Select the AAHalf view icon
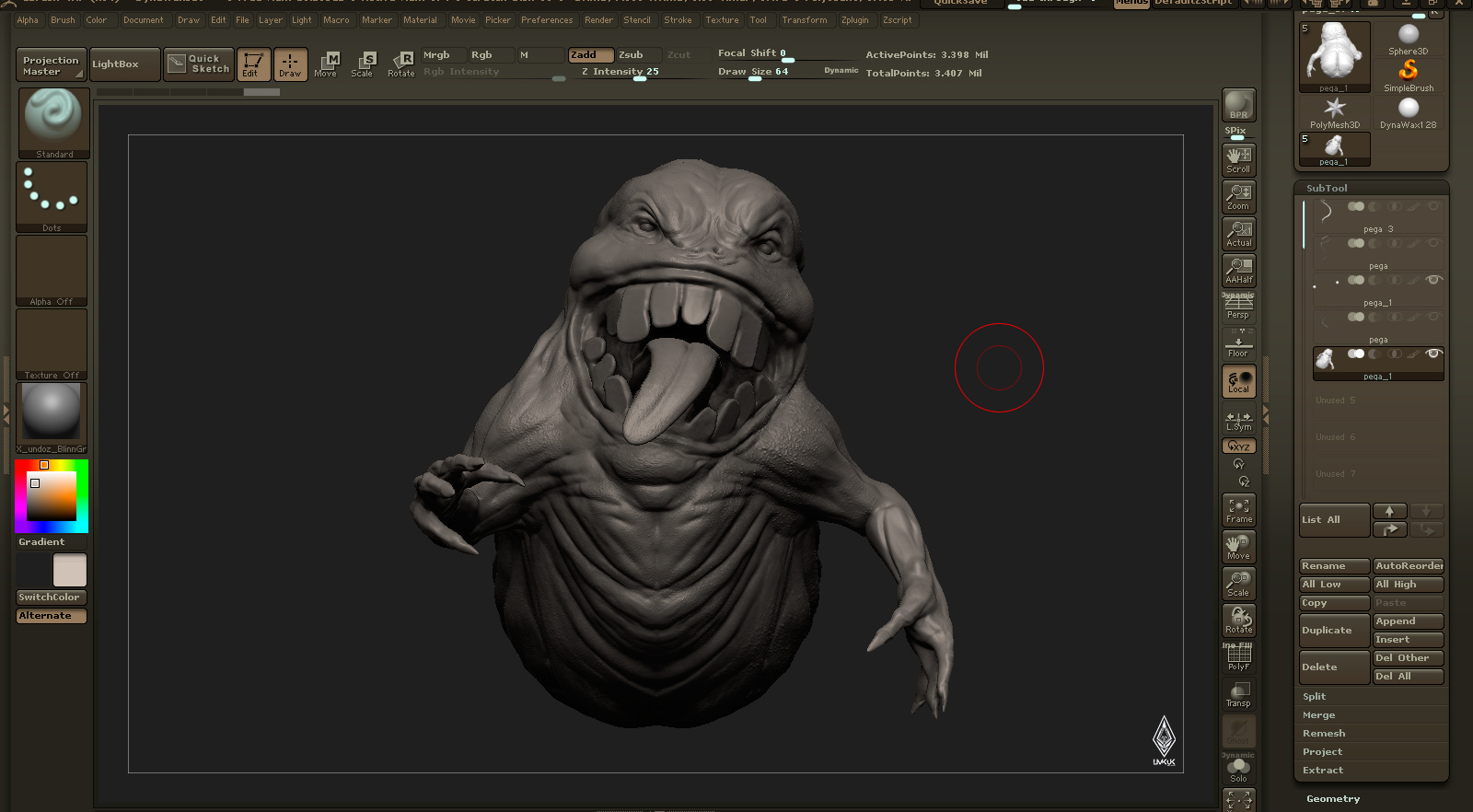 tap(1238, 271)
